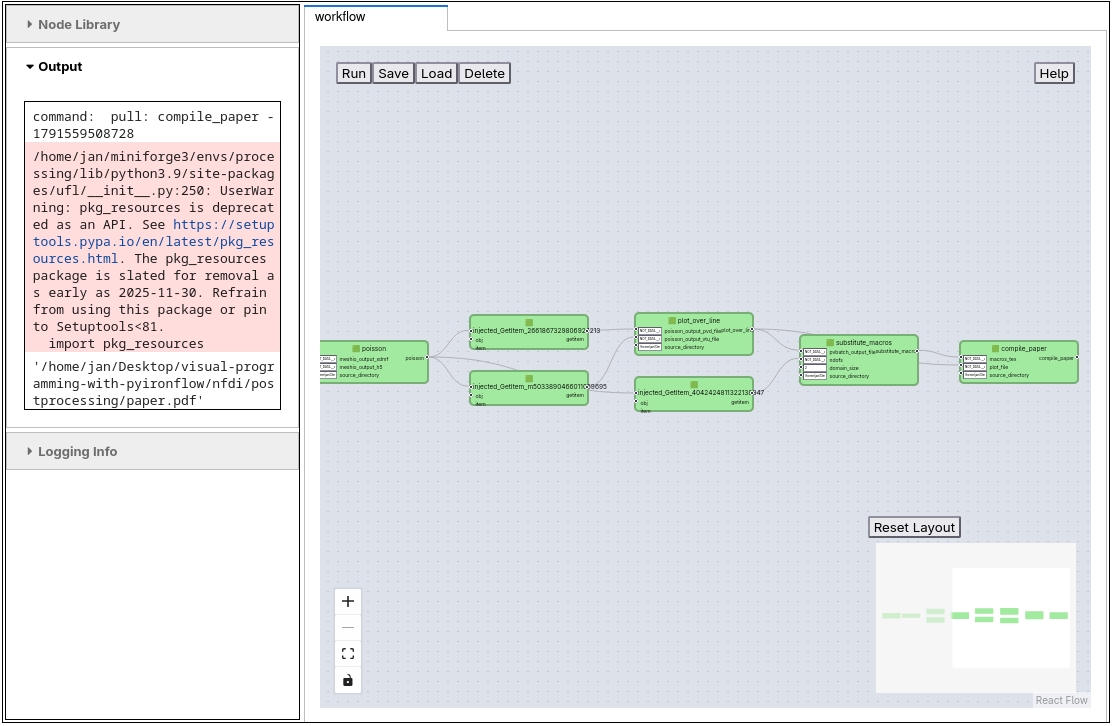The width and height of the screenshot is (1116, 726).
Task: Click the zoom out minus control
Action: (347, 627)
